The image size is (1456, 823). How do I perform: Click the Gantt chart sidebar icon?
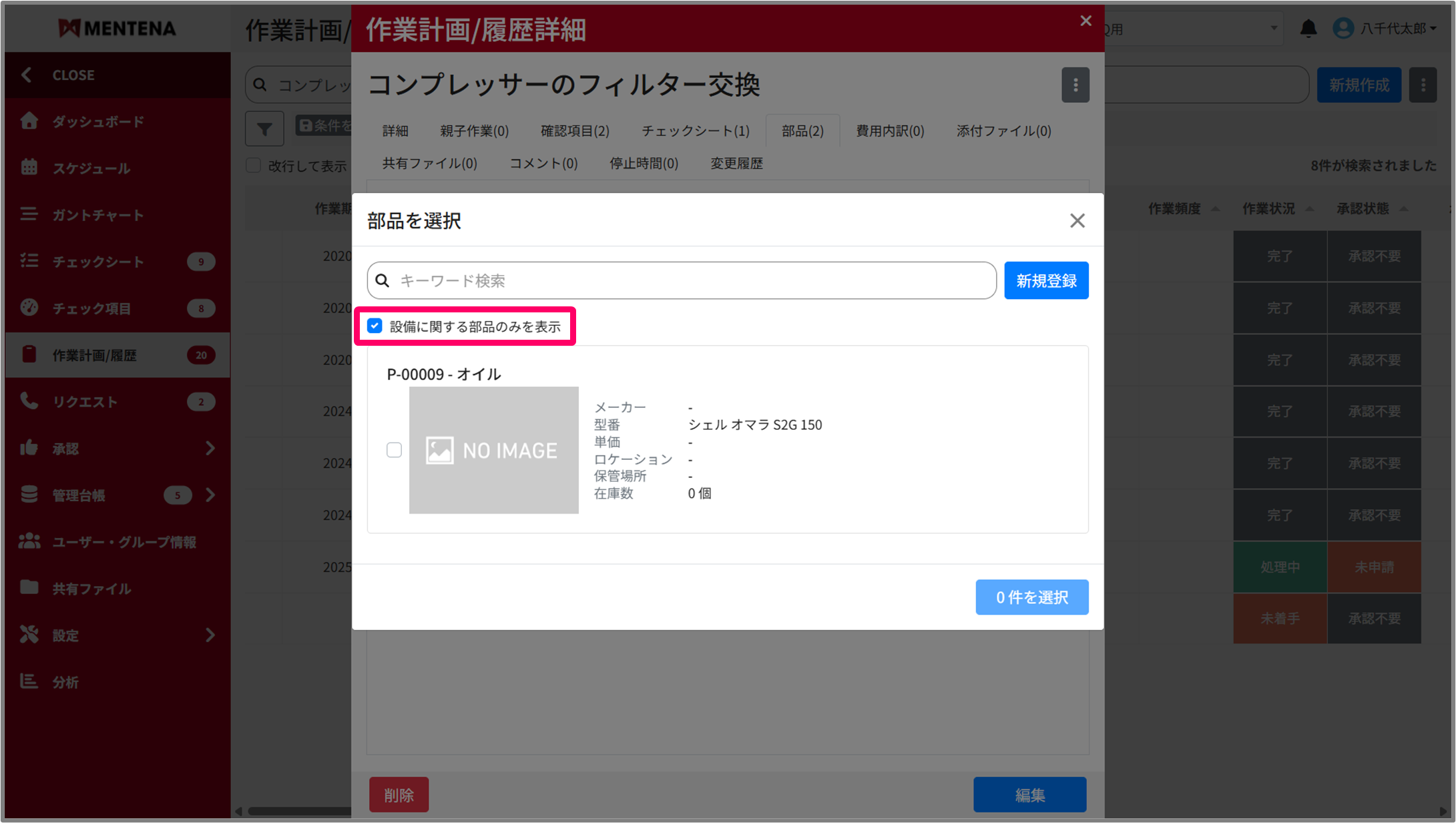29,214
